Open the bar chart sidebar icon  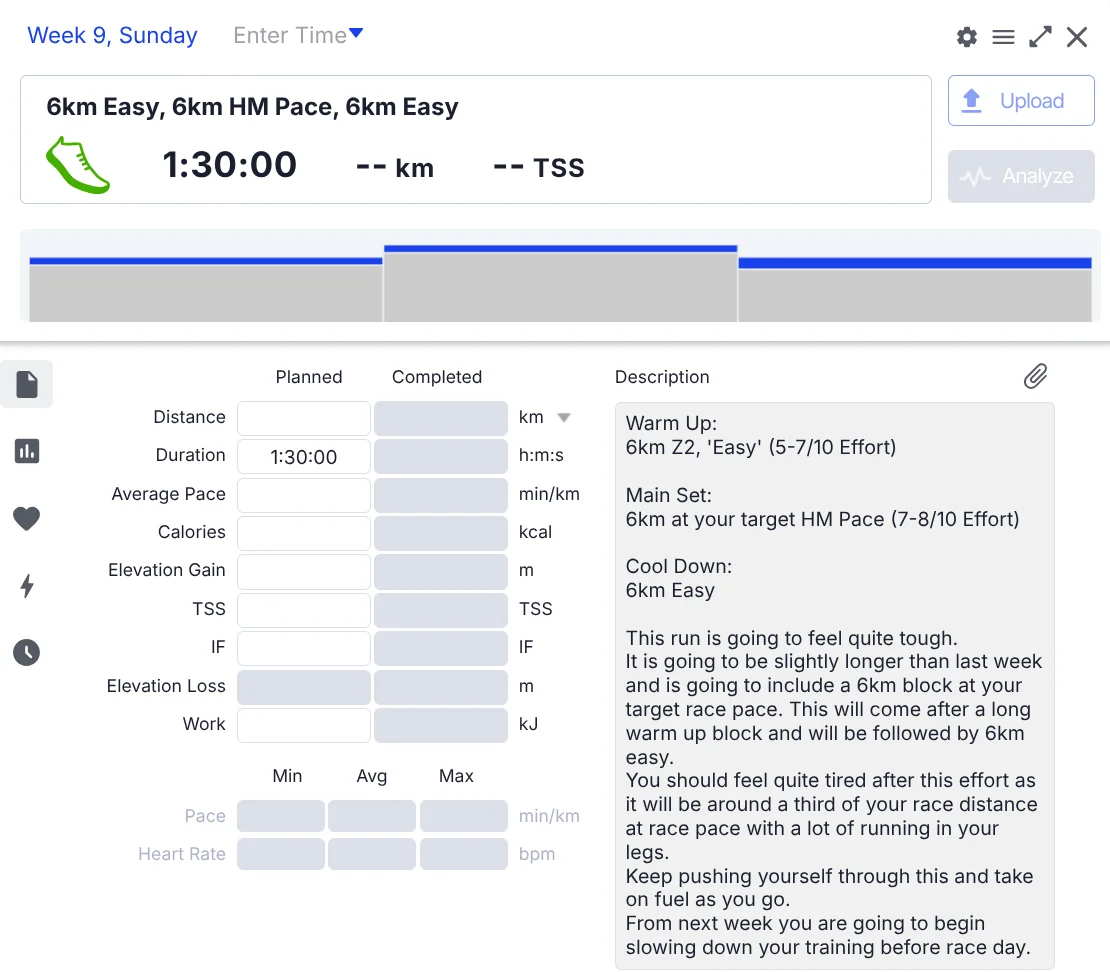27,451
